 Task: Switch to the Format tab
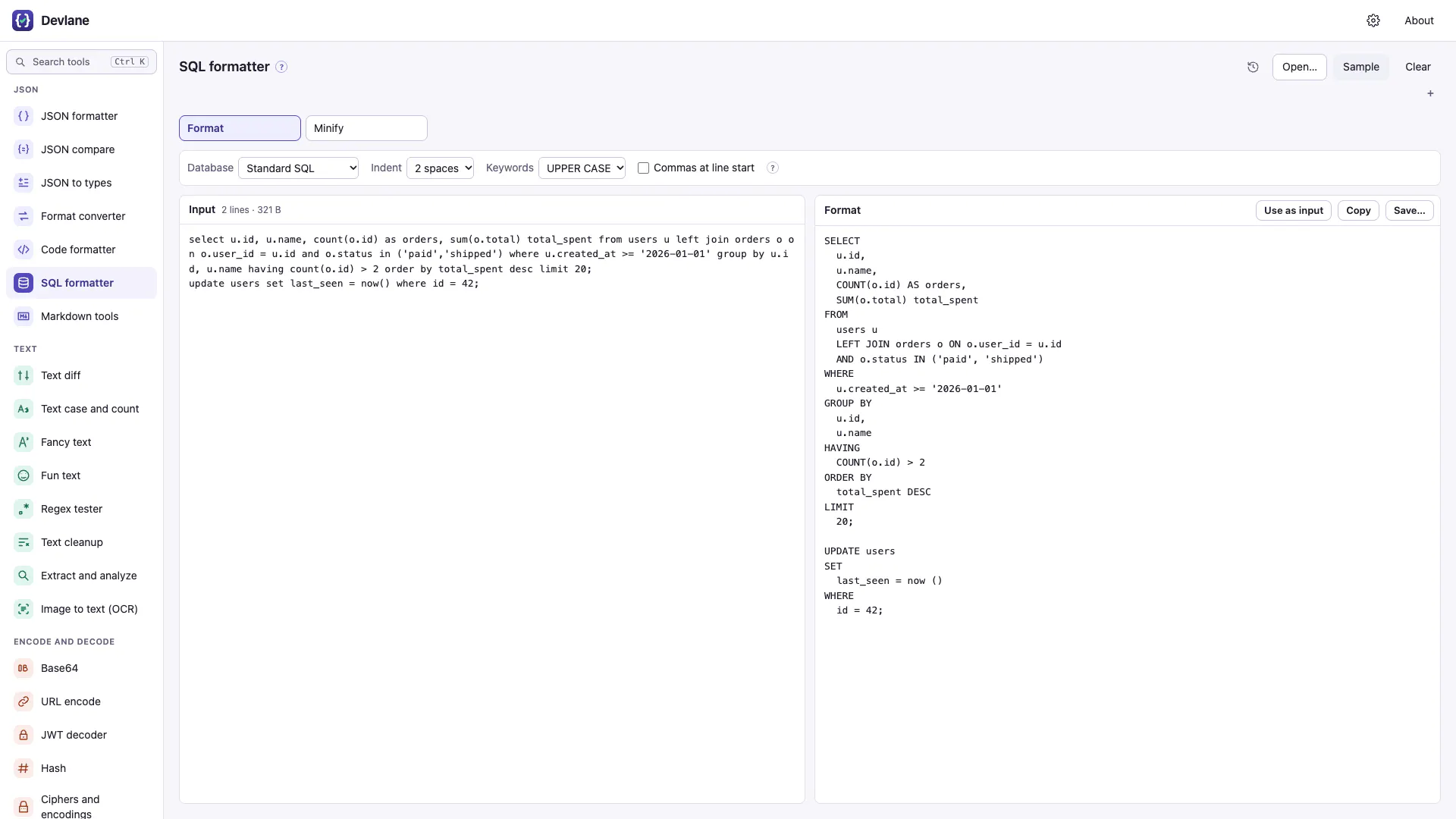point(240,128)
